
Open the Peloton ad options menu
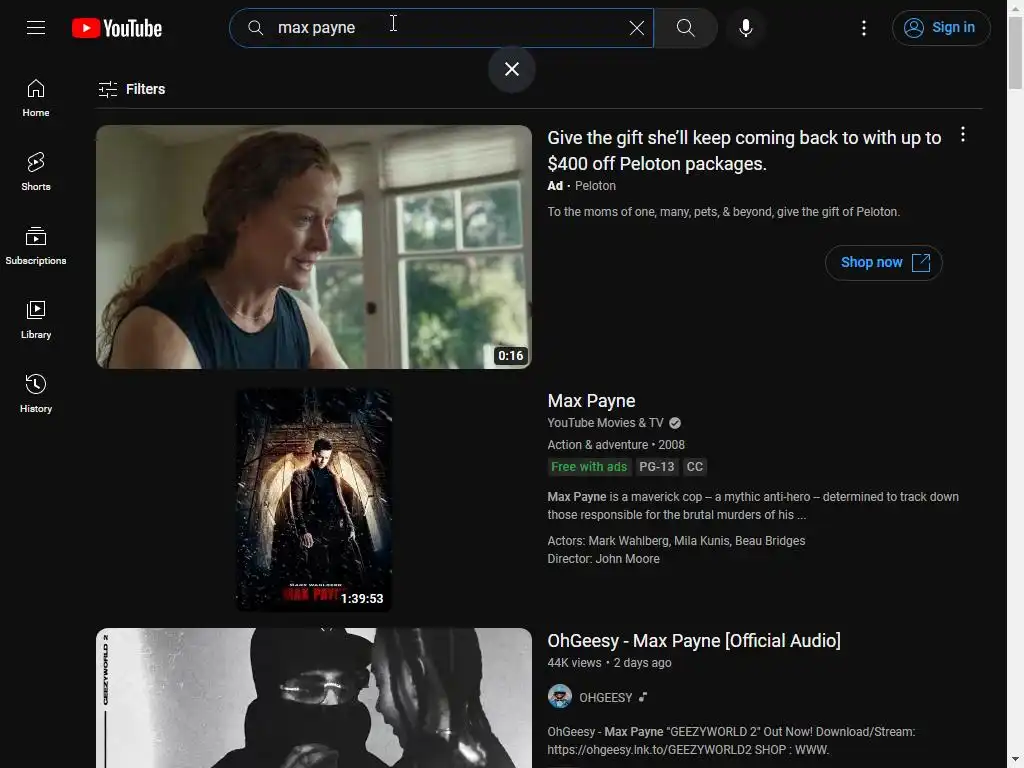[963, 135]
